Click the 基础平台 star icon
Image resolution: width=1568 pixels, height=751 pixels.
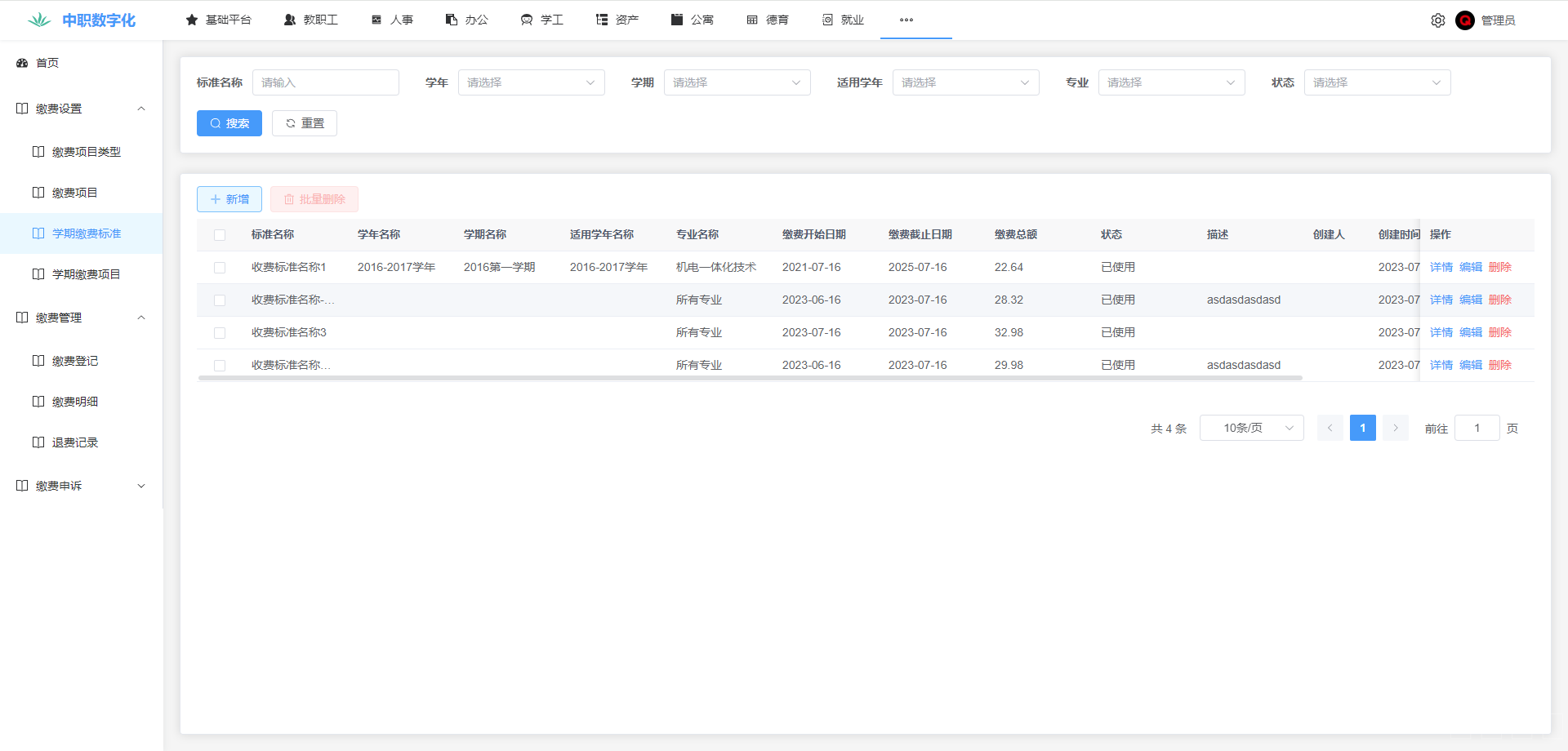point(192,20)
